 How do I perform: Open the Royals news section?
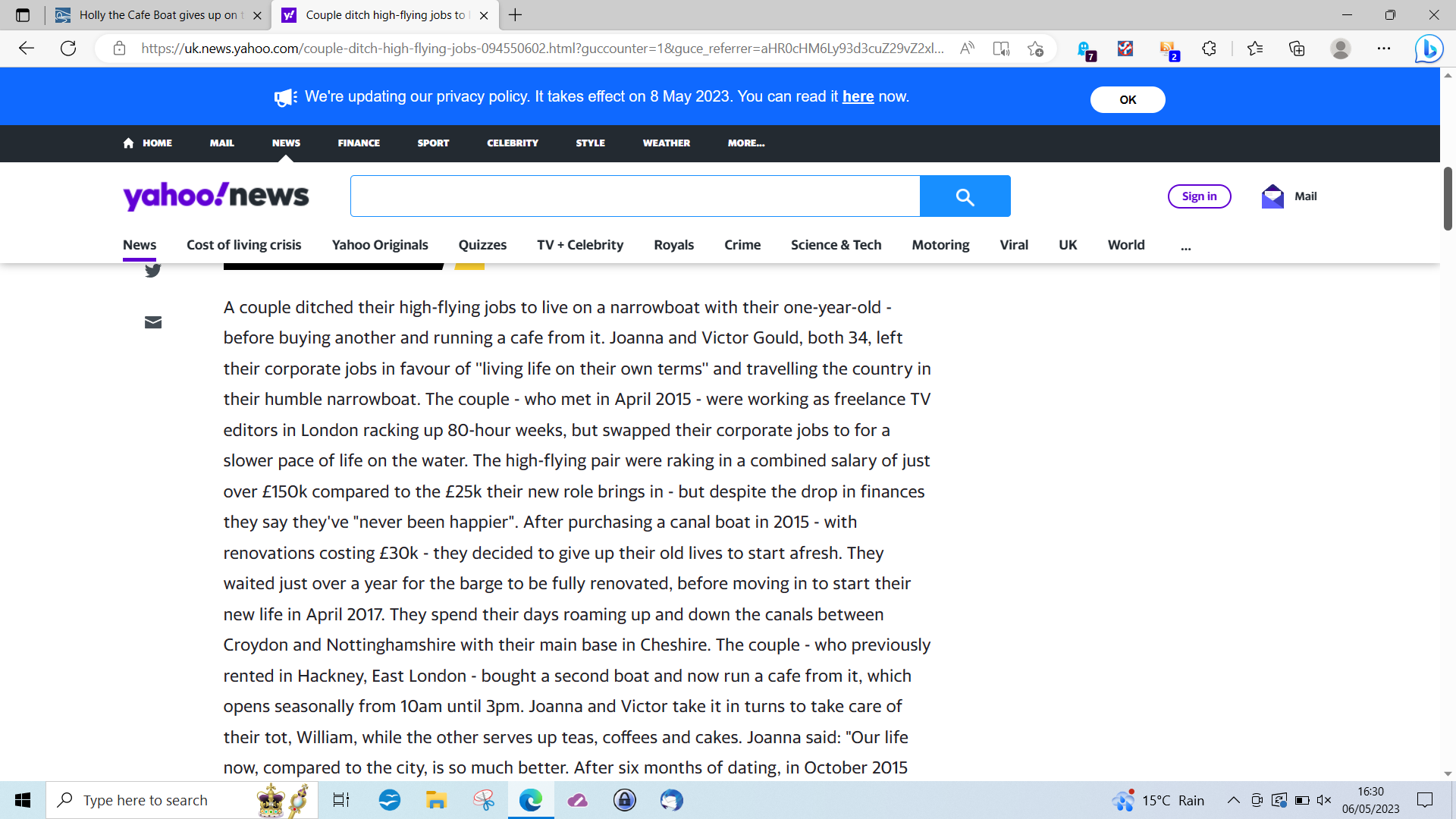coord(673,245)
